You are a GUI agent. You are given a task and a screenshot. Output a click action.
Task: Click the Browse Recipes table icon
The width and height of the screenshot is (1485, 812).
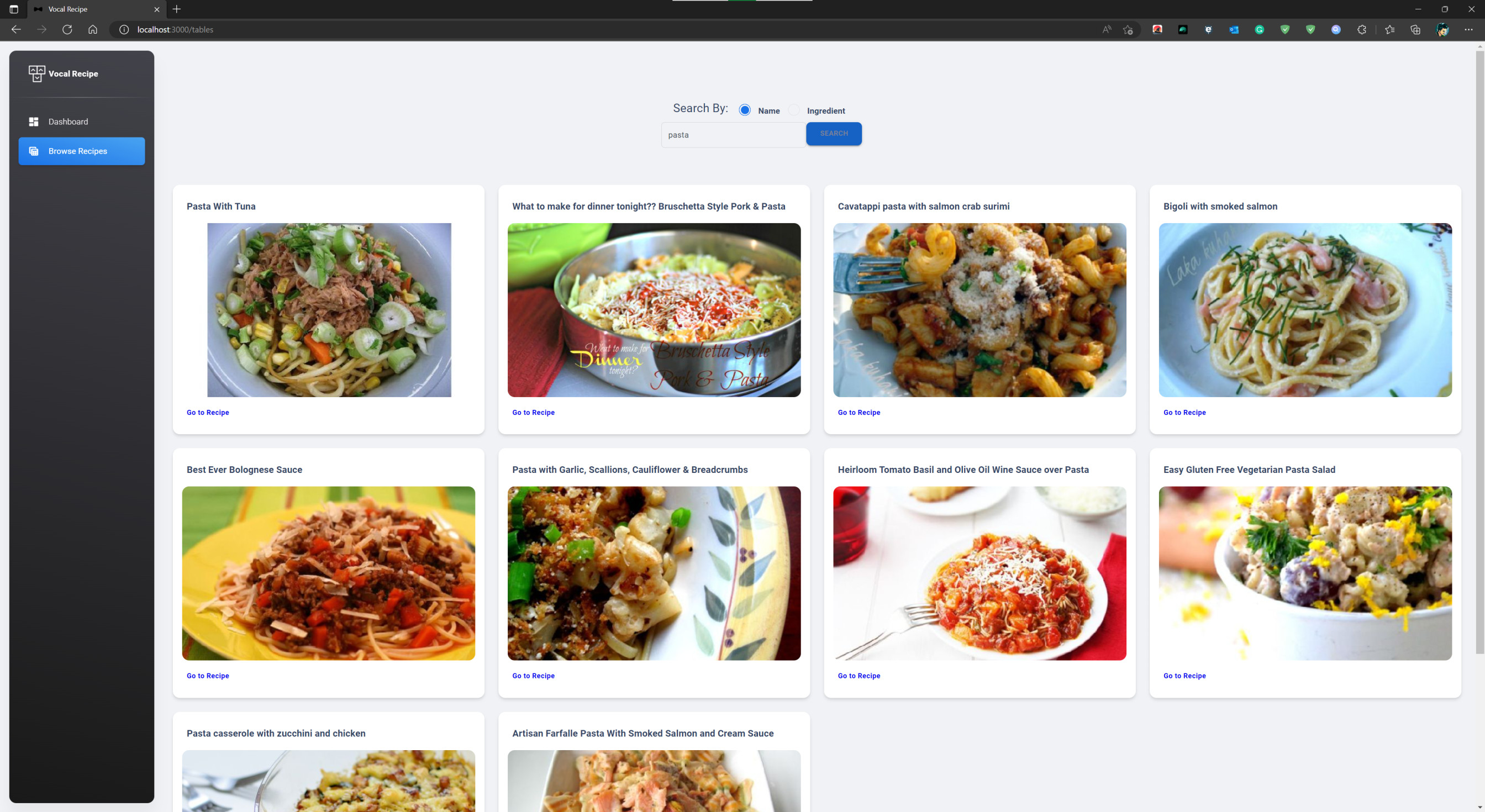[34, 151]
